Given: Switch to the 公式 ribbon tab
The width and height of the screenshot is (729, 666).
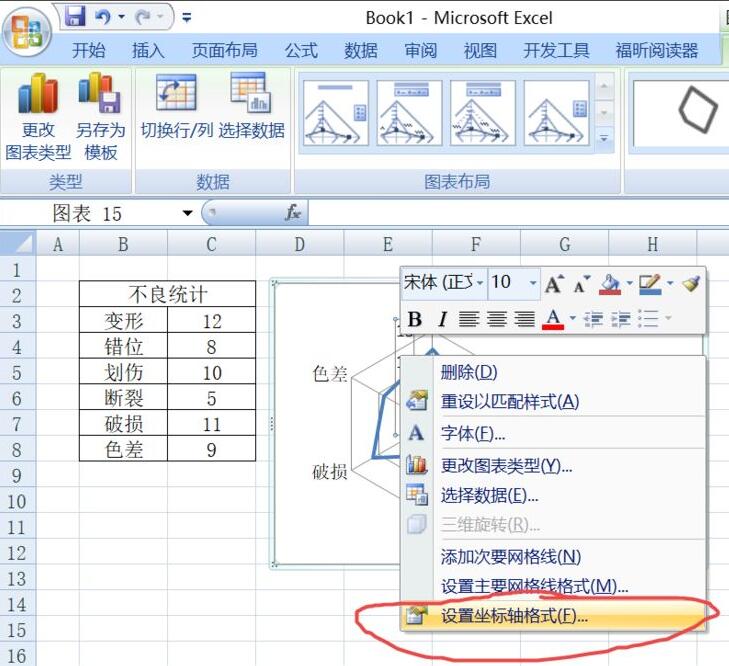Looking at the screenshot, I should 301,50.
